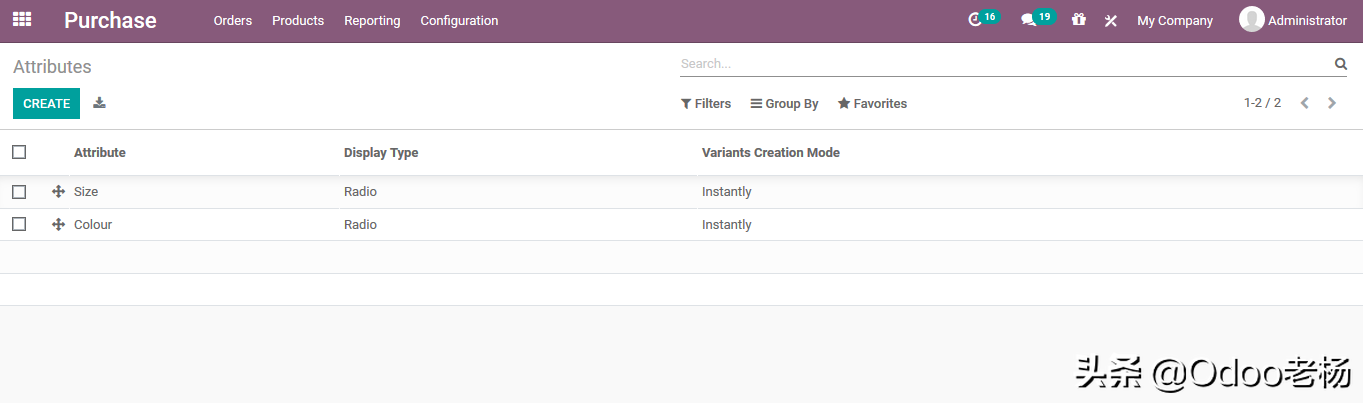Open the apps grid menu icon
The image size is (1365, 403).
(x=22, y=19)
